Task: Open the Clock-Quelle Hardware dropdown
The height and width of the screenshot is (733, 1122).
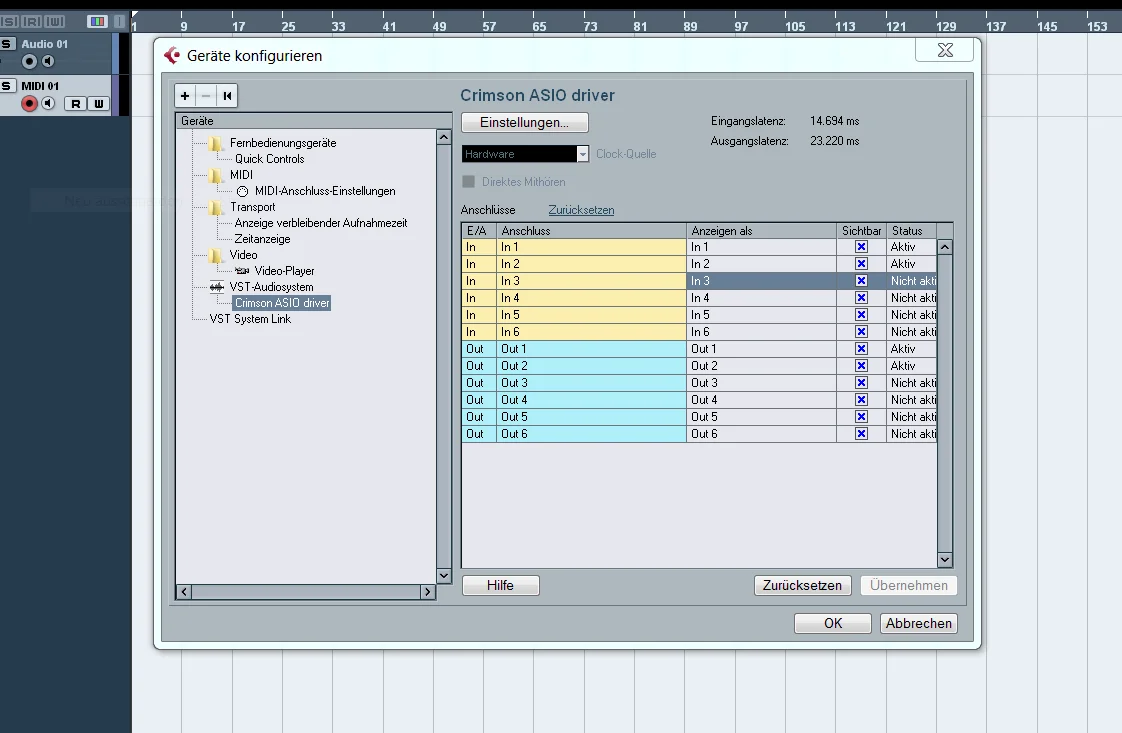Action: pos(583,154)
